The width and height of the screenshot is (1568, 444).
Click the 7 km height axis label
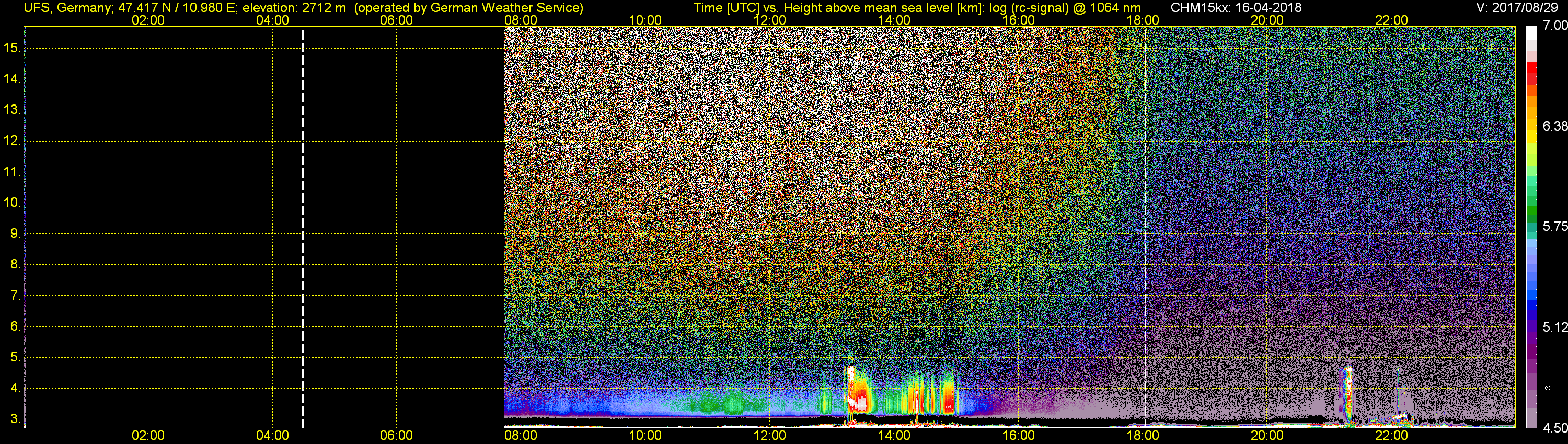pyautogui.click(x=15, y=295)
